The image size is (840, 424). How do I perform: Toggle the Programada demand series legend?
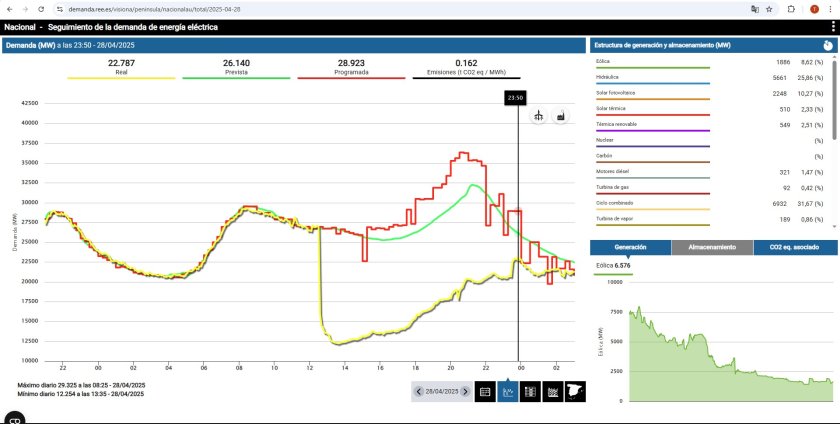tap(351, 68)
